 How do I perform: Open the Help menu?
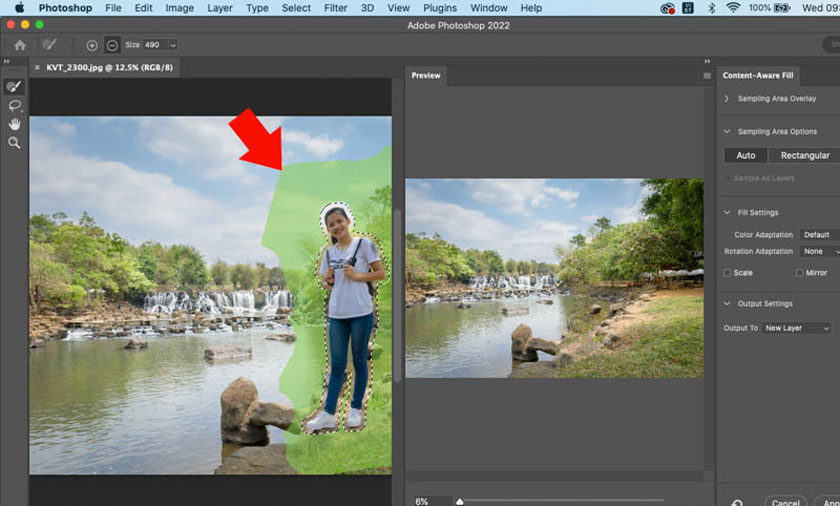pyautogui.click(x=531, y=8)
